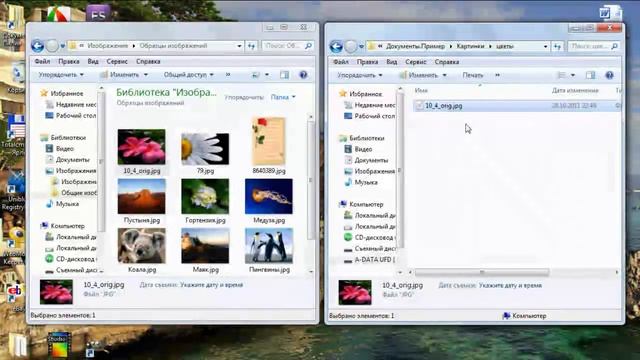Image resolution: width=640 pixels, height=360 pixels.
Task: Go forward in right Explorer window
Action: (351, 46)
